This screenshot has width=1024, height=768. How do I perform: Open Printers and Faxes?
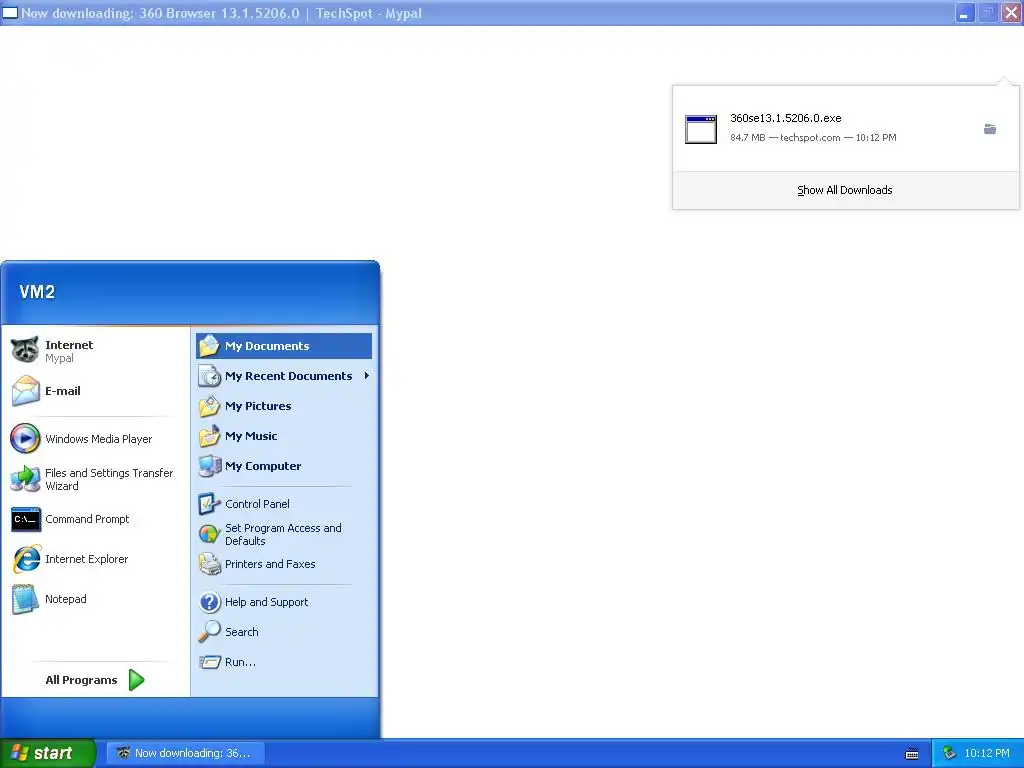point(284,564)
